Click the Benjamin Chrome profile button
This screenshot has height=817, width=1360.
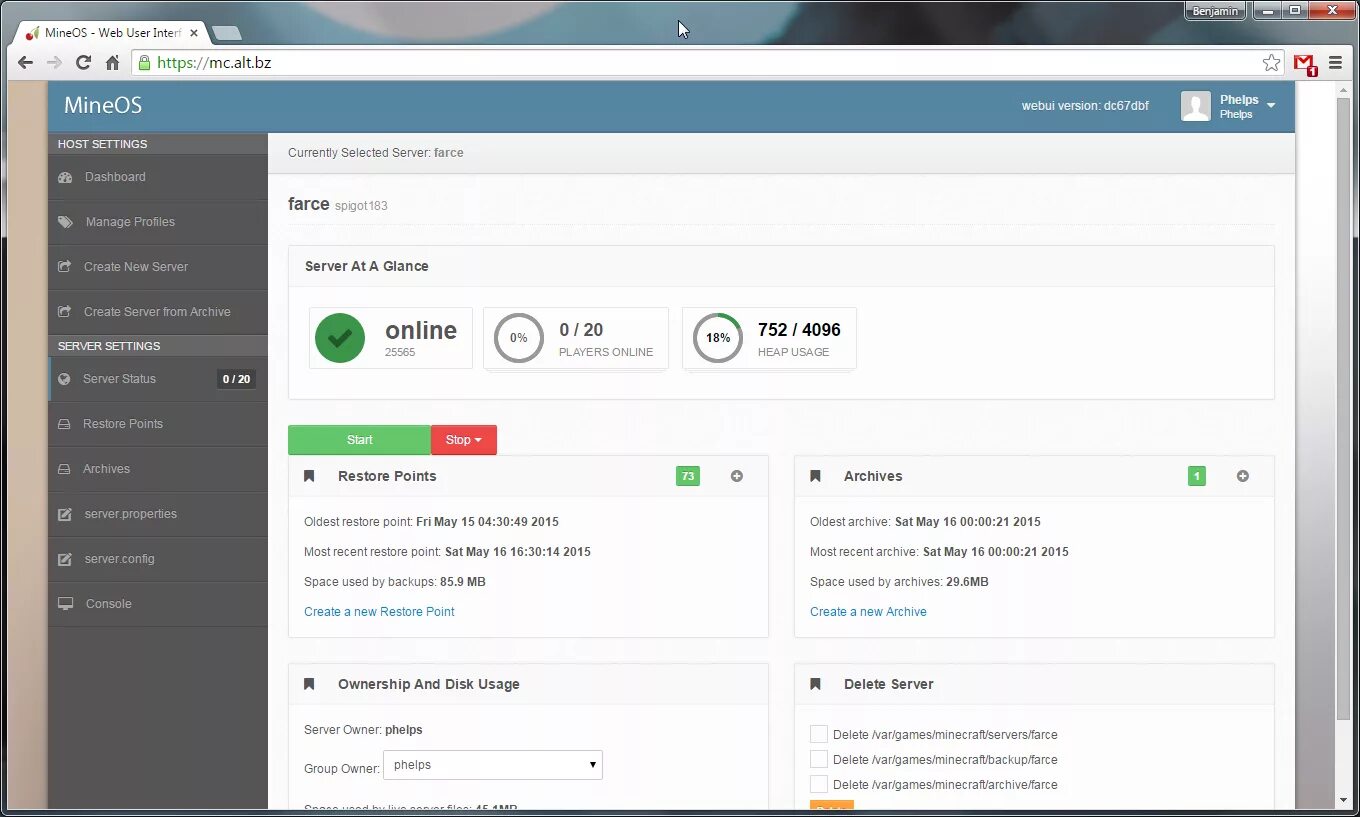click(x=1216, y=11)
